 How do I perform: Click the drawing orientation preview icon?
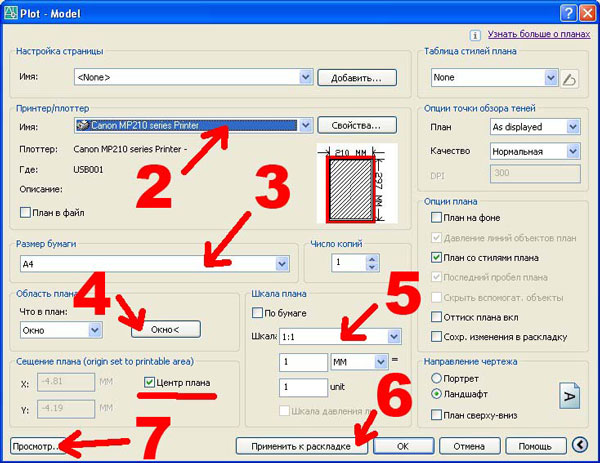click(566, 396)
